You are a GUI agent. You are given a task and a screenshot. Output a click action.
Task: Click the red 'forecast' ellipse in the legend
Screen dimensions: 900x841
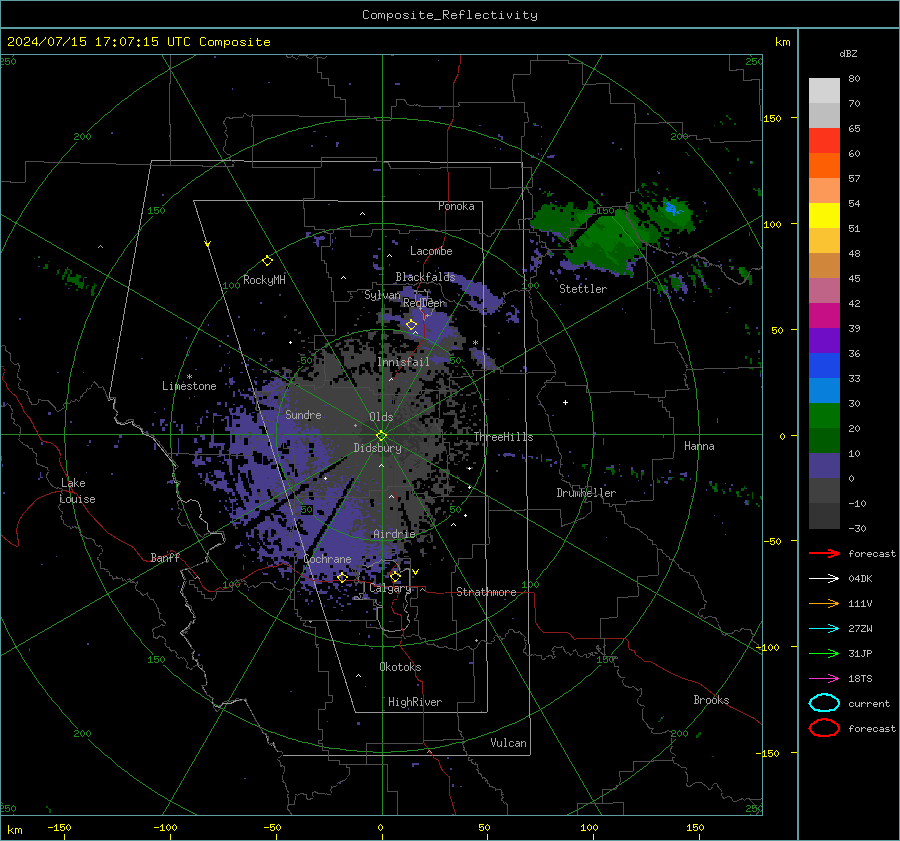824,728
